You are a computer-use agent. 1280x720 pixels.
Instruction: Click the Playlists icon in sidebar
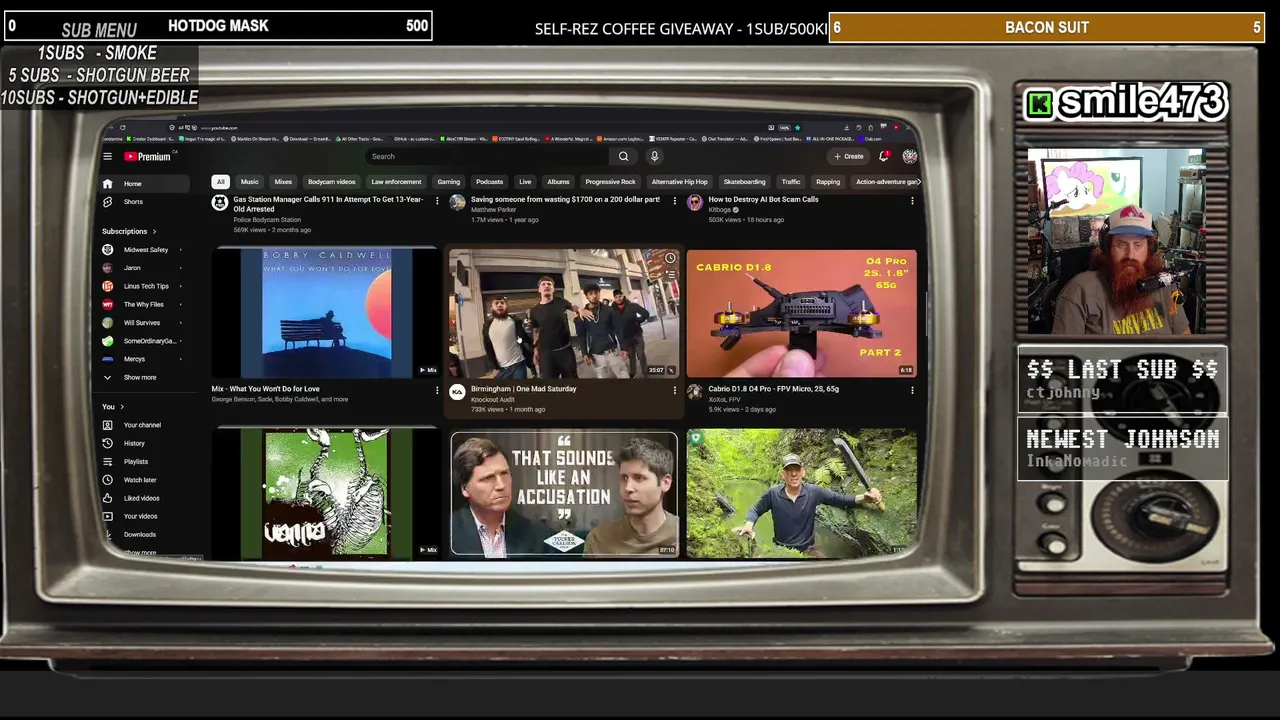point(107,462)
